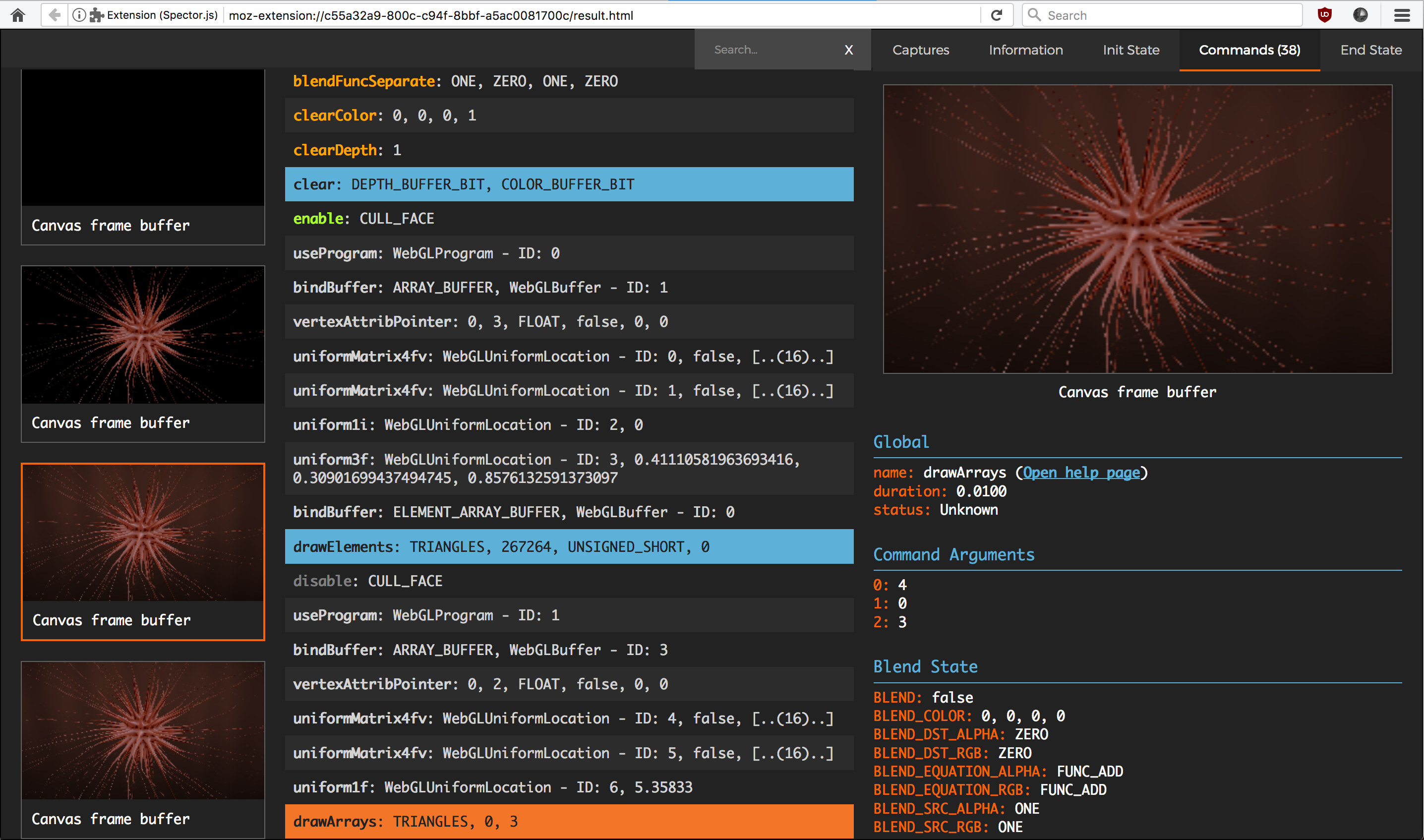This screenshot has width=1424, height=840.
Task: Select the blendFuncSeparate command row
Action: coord(569,81)
